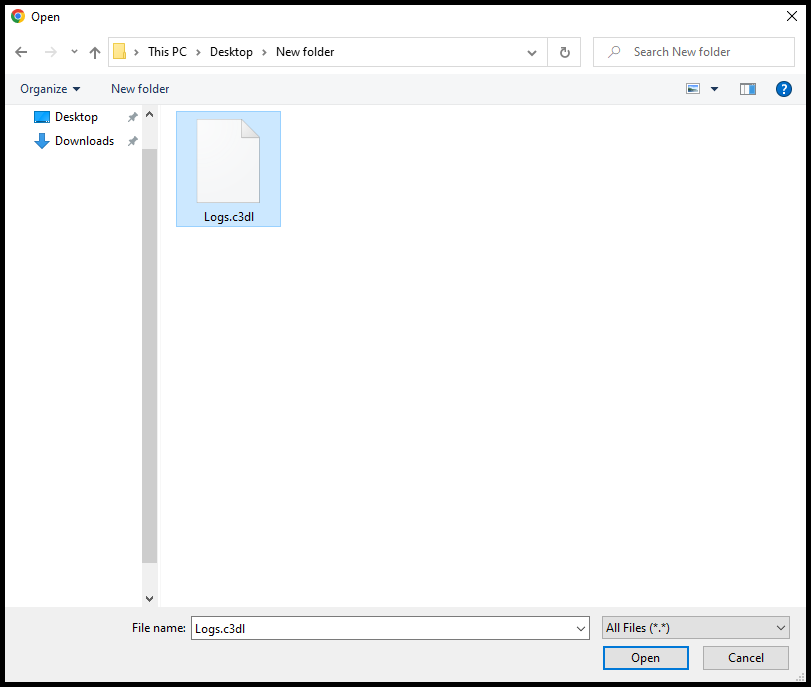
Task: Open Help with the question mark icon
Action: point(784,89)
